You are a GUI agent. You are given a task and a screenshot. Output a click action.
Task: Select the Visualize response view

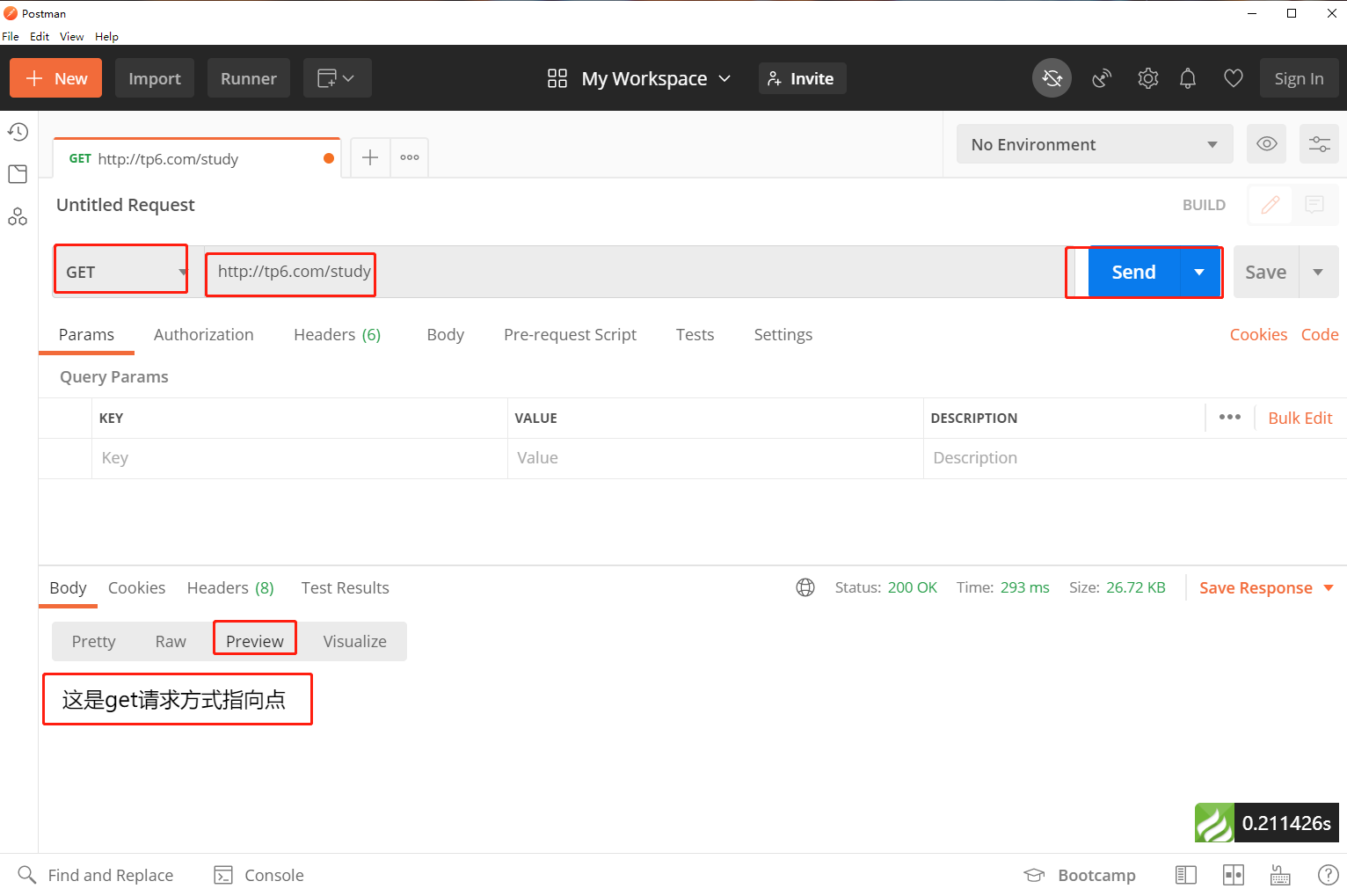pyautogui.click(x=354, y=641)
